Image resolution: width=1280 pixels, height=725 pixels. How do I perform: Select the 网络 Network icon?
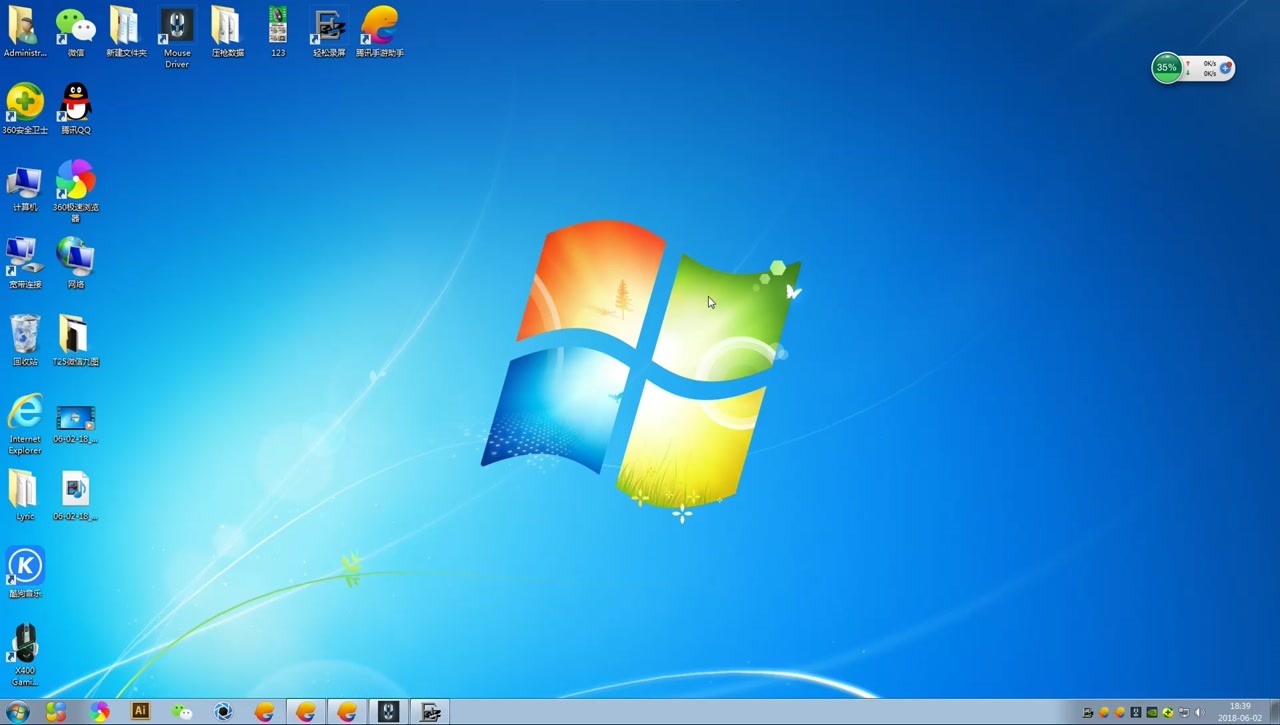point(75,263)
